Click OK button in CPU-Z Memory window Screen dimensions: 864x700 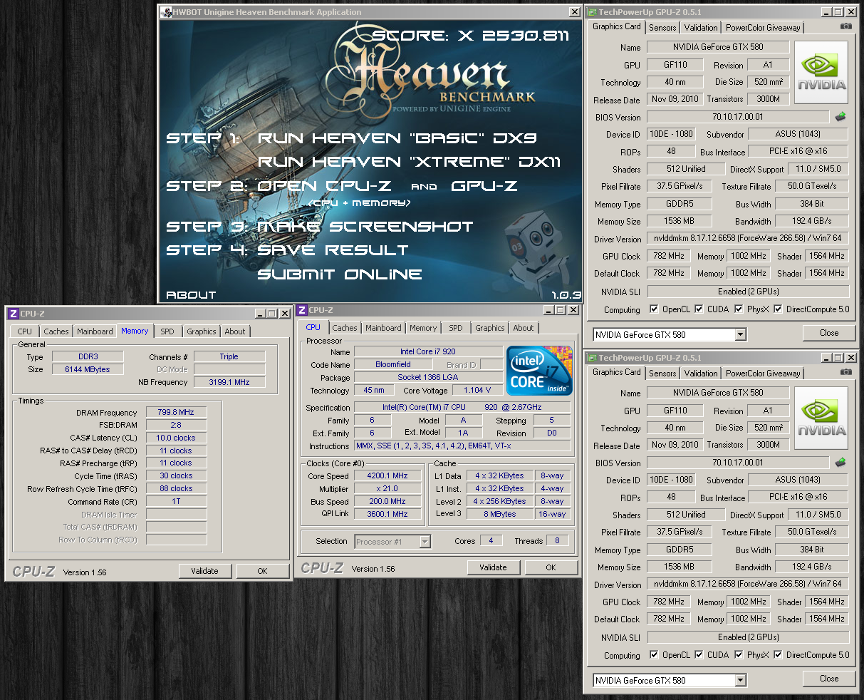[262, 571]
